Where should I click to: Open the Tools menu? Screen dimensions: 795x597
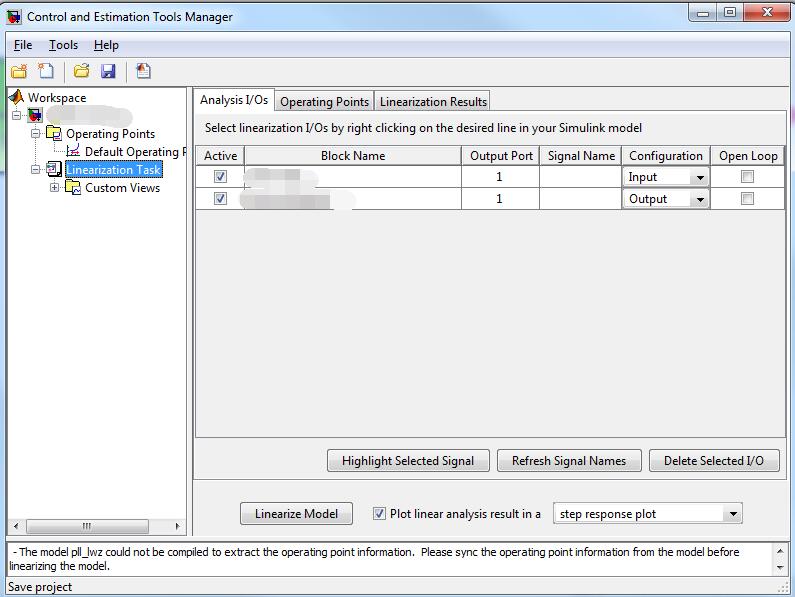point(63,45)
